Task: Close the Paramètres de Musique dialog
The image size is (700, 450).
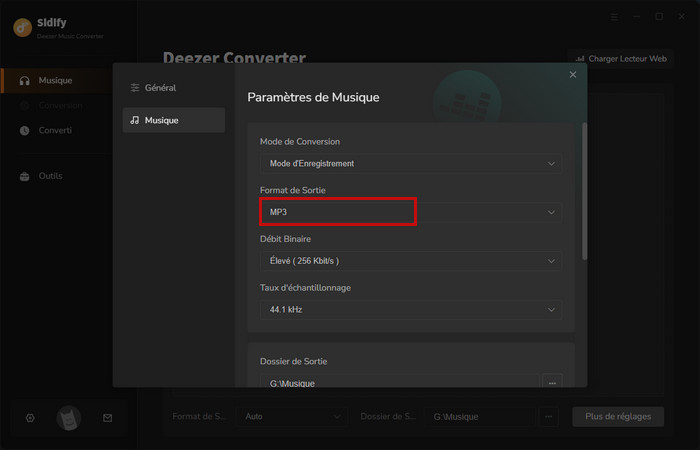Action: [573, 75]
